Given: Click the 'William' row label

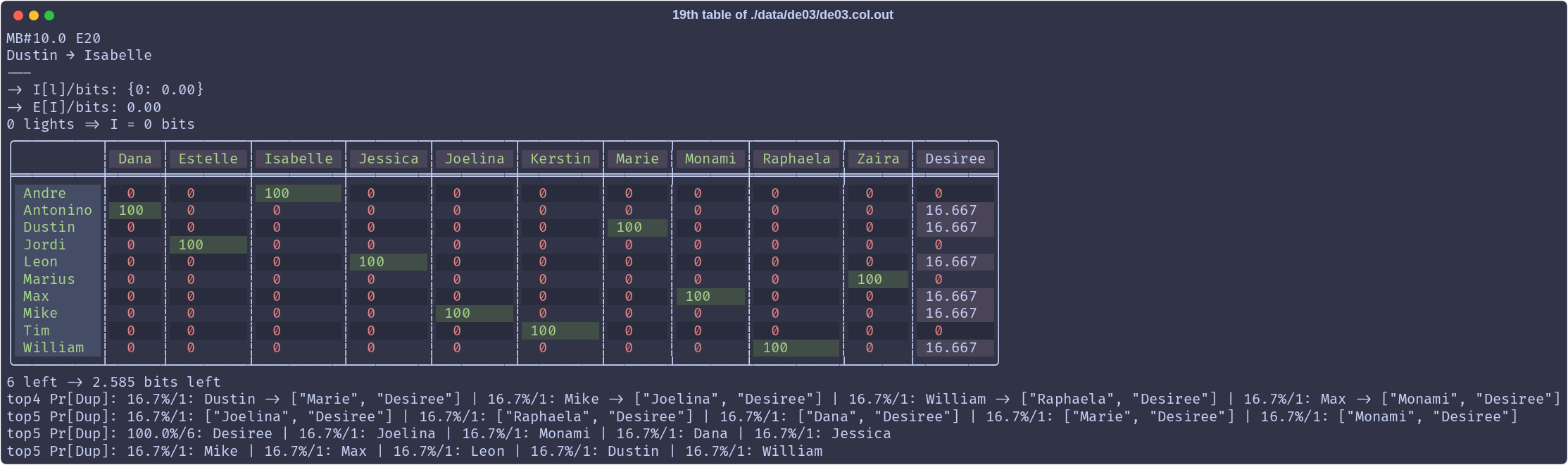Looking at the screenshot, I should (x=58, y=347).
